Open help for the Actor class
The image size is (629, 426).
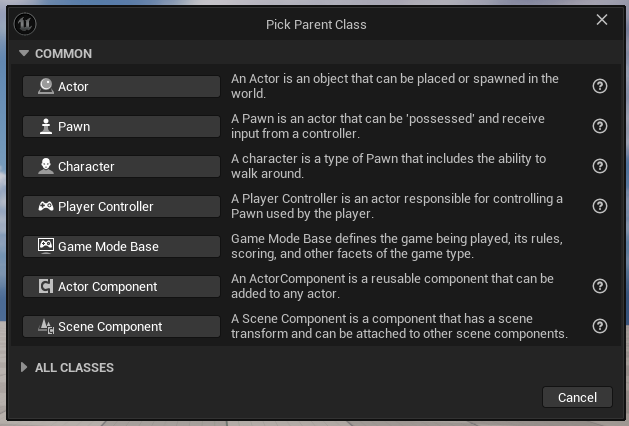coord(600,86)
